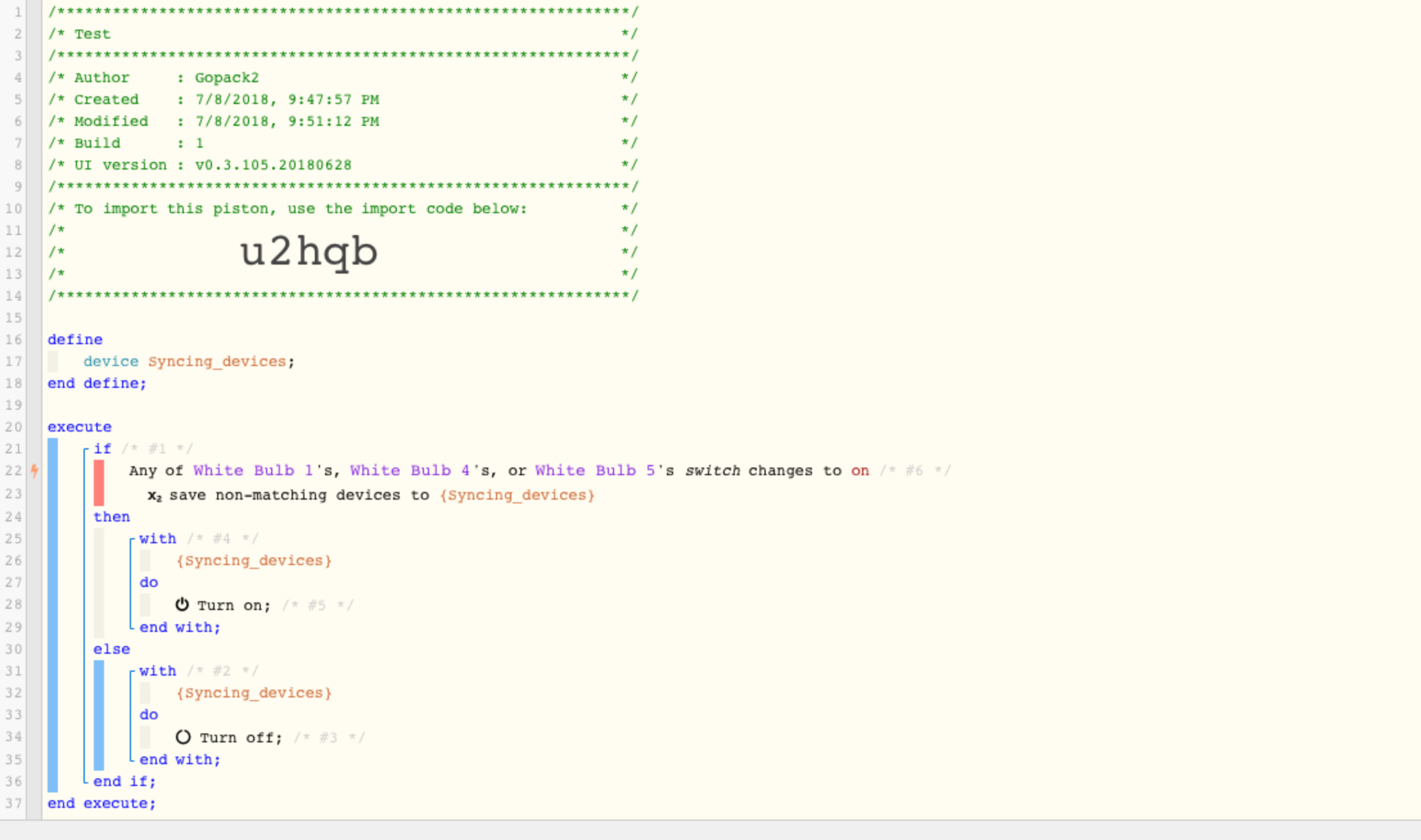The width and height of the screenshot is (1421, 840).
Task: Click the 'Turn on;' action
Action: point(234,606)
